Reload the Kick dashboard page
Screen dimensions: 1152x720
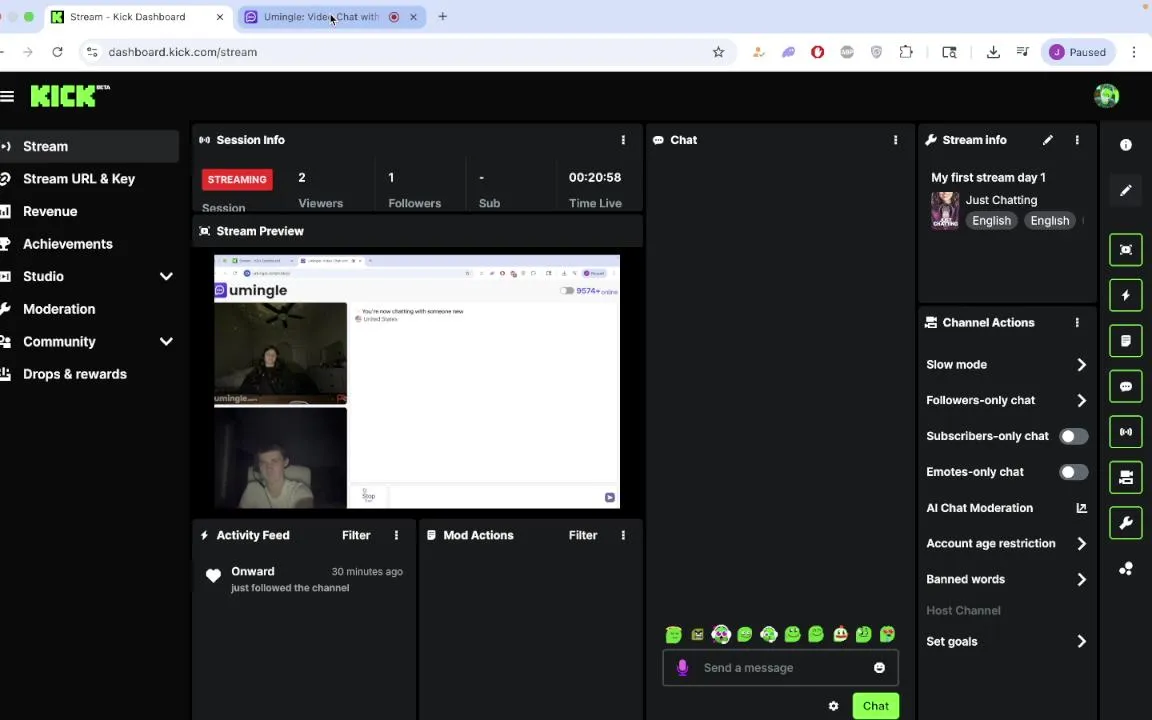[x=57, y=52]
